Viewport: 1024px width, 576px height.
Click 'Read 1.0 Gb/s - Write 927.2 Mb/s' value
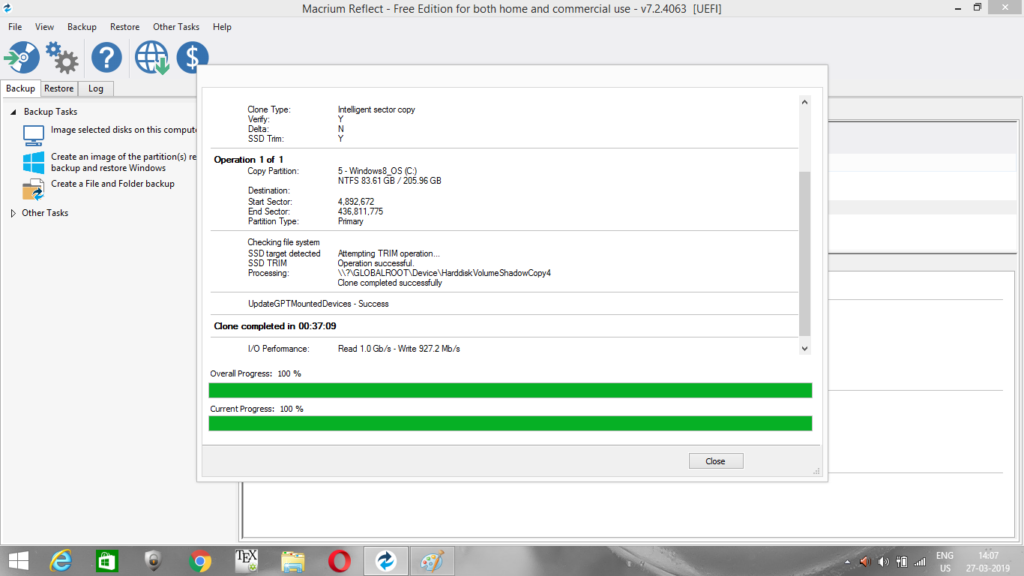399,349
